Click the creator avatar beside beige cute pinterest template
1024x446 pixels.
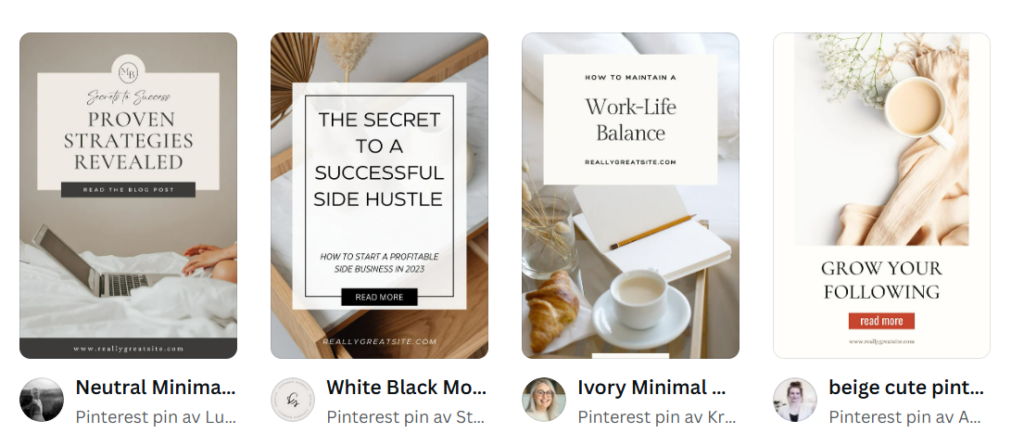point(795,400)
